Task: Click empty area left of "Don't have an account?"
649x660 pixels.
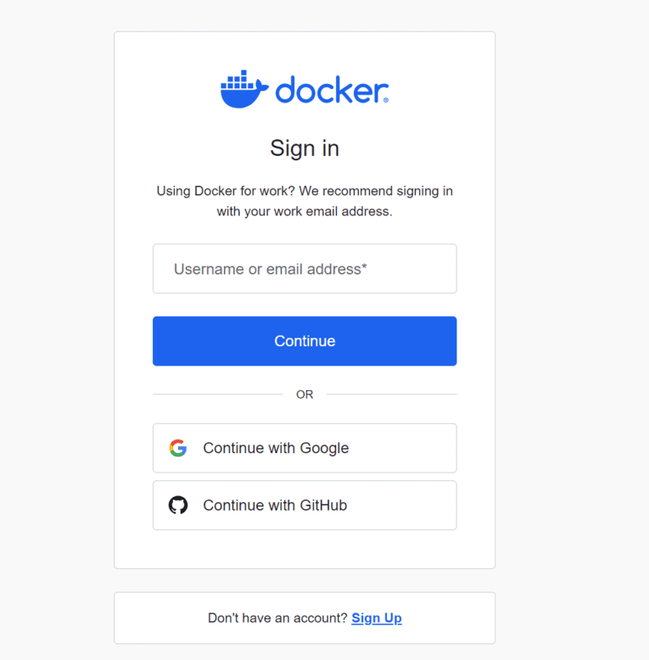Action: (161, 618)
